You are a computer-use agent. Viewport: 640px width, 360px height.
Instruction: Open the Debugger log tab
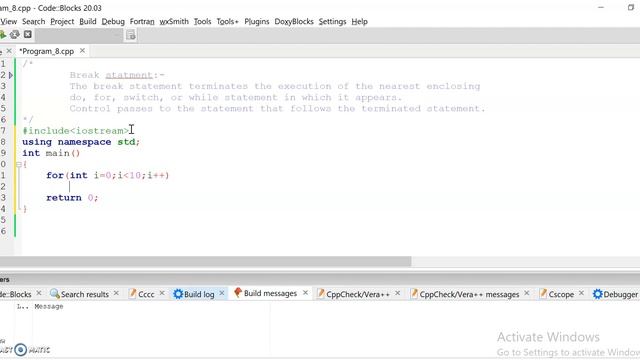[616, 294]
